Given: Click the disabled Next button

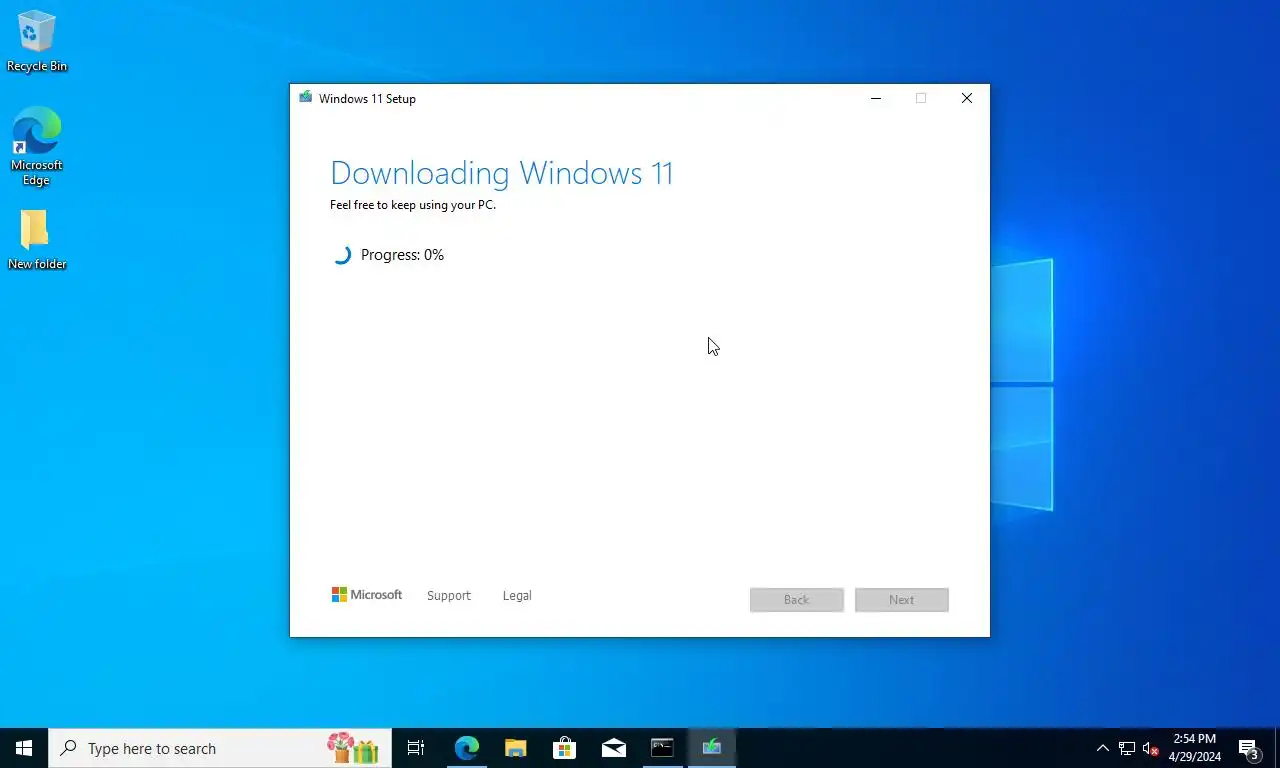Looking at the screenshot, I should coord(902,600).
